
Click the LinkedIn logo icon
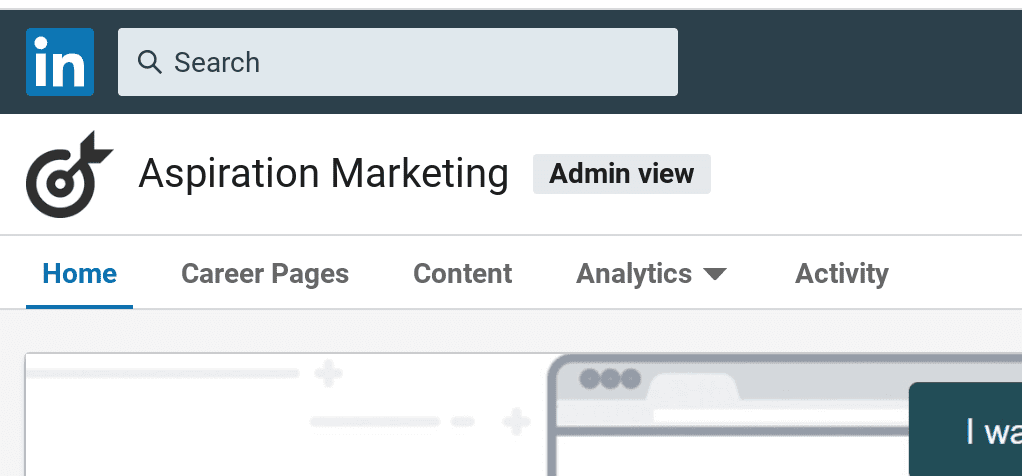tap(60, 62)
